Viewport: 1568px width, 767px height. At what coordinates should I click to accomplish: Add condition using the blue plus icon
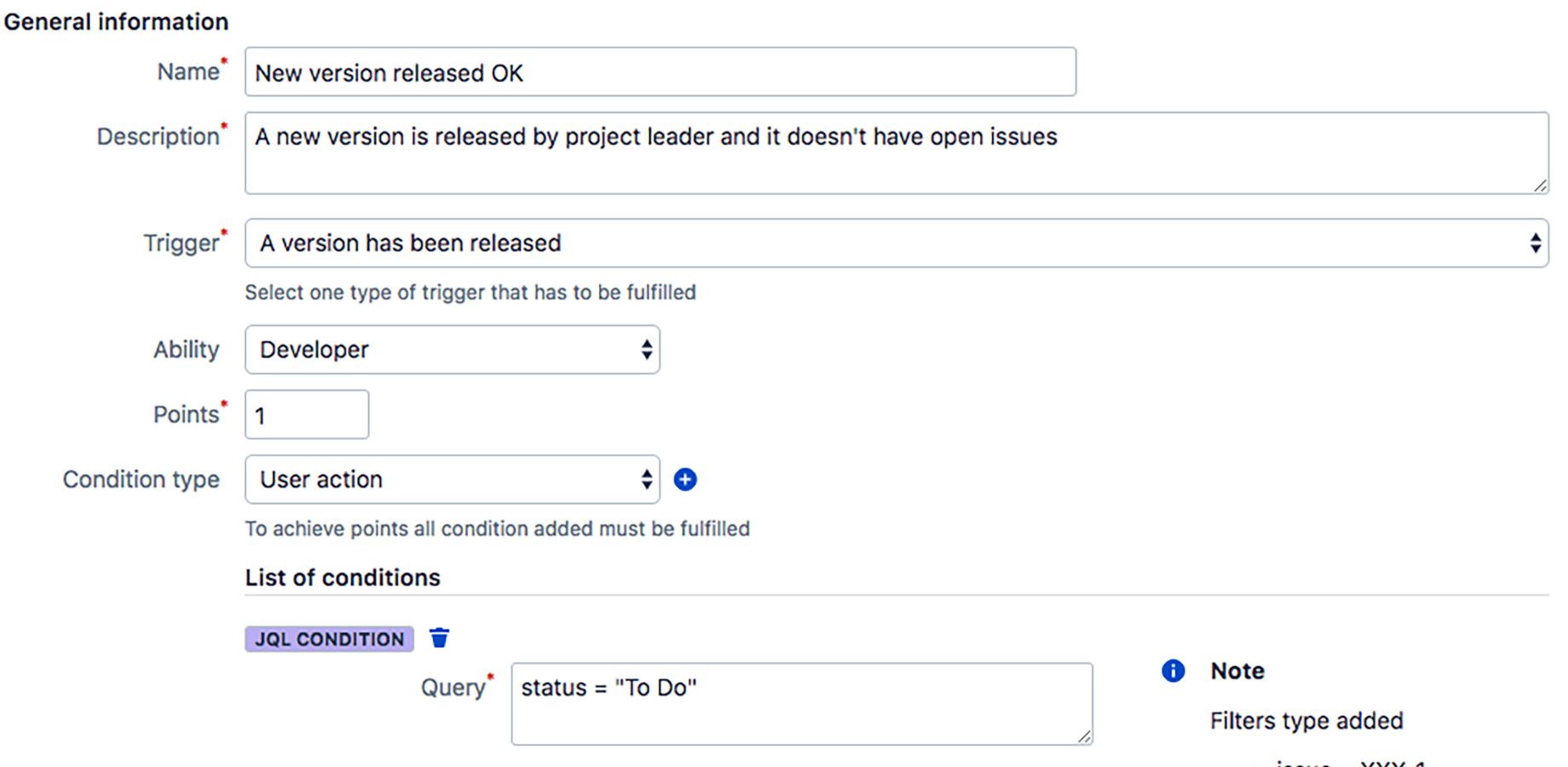(x=685, y=480)
